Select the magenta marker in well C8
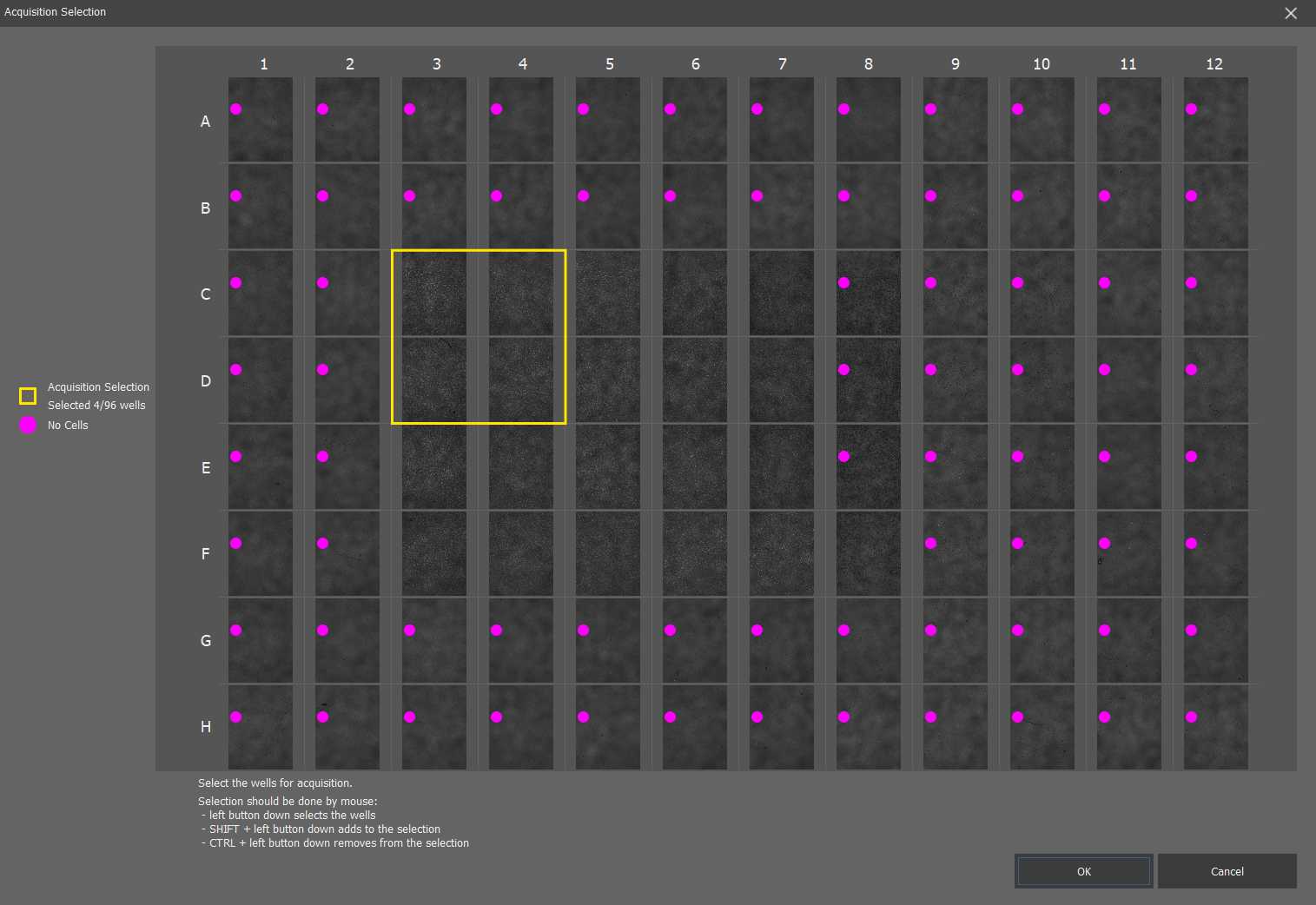 tap(843, 282)
